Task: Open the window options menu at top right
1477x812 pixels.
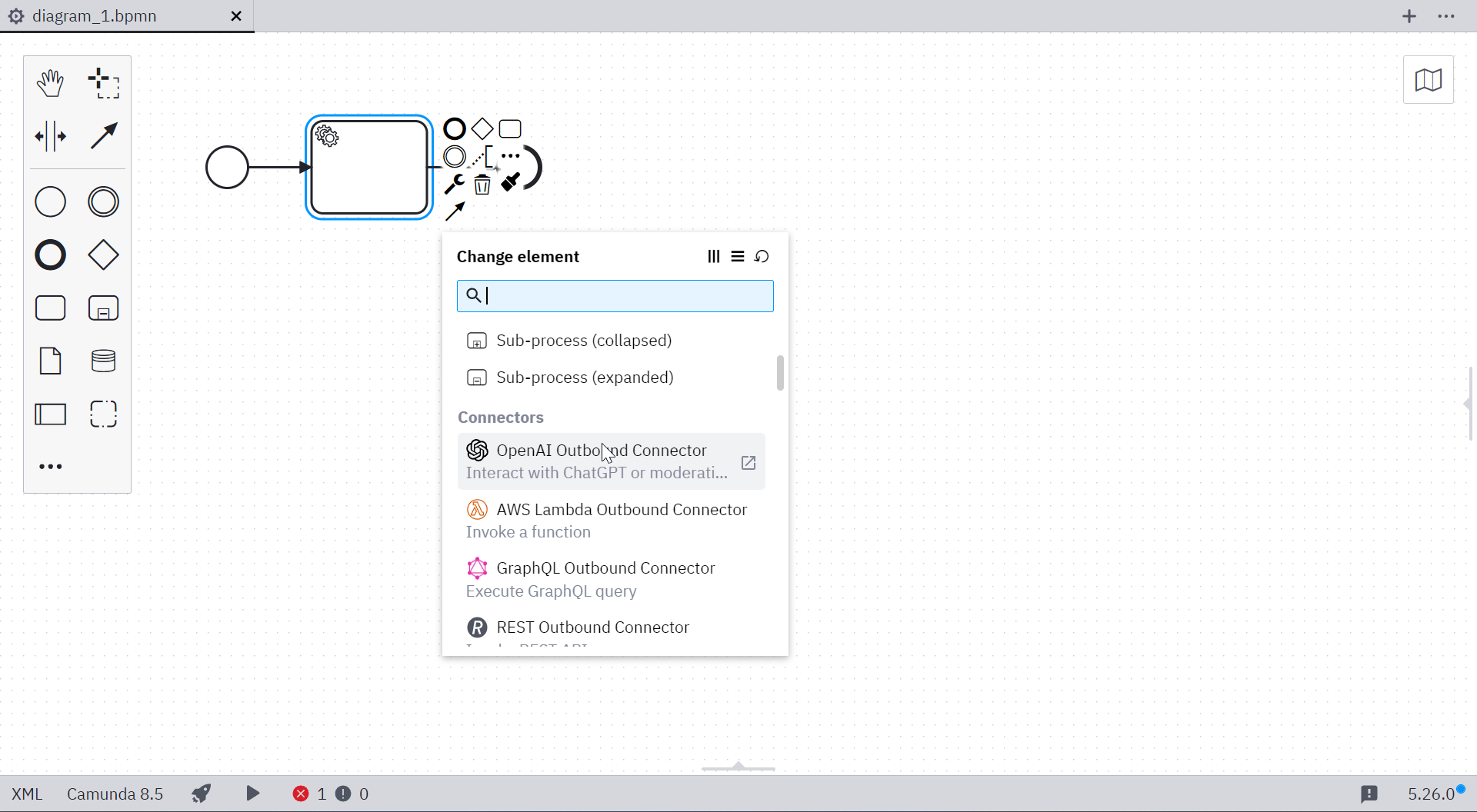Action: pyautogui.click(x=1447, y=15)
